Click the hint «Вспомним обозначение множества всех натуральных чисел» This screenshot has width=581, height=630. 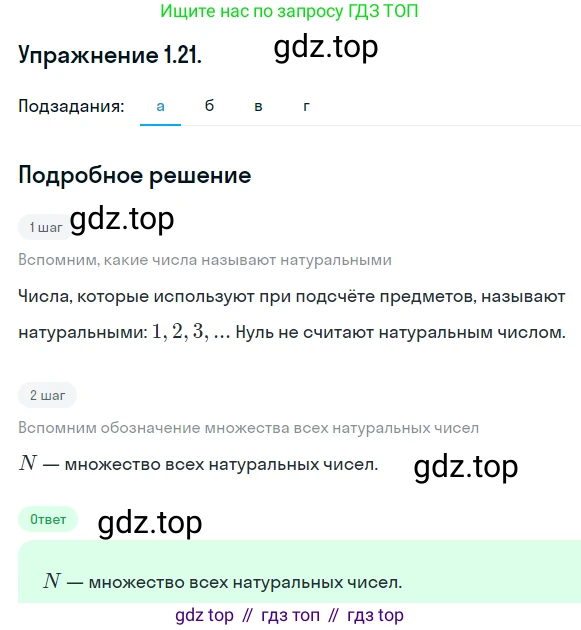pos(248,428)
